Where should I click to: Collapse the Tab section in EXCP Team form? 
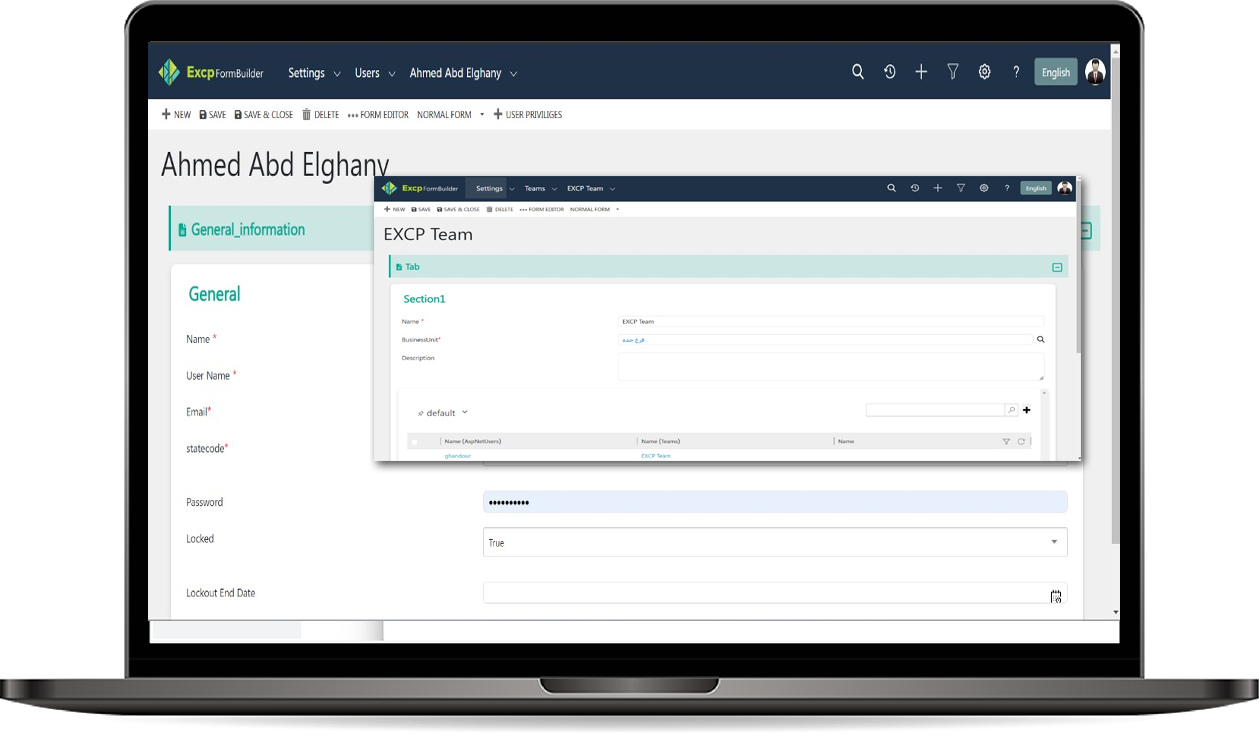tap(1057, 267)
